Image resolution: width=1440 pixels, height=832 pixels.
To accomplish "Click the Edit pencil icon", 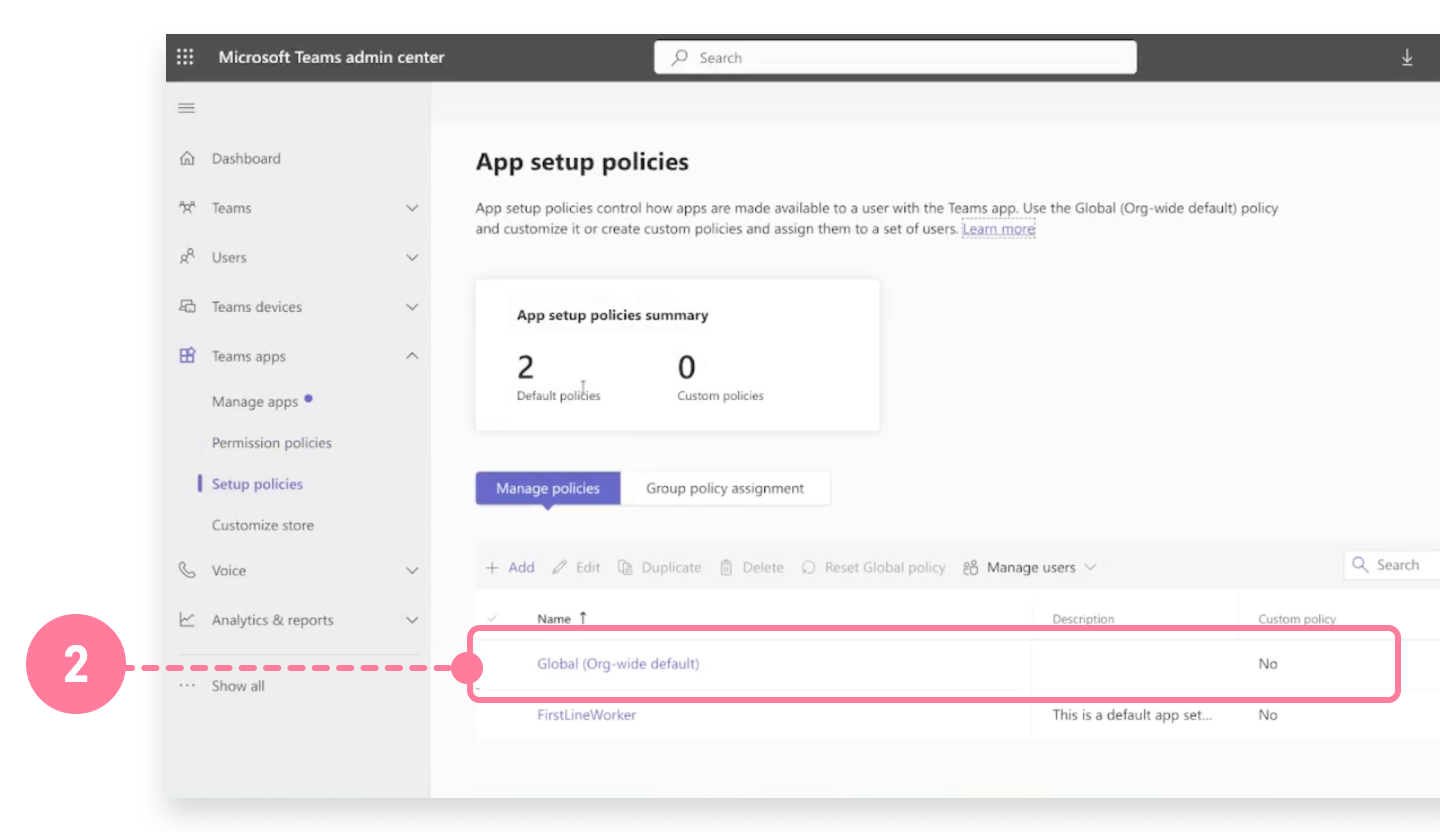I will pyautogui.click(x=560, y=567).
